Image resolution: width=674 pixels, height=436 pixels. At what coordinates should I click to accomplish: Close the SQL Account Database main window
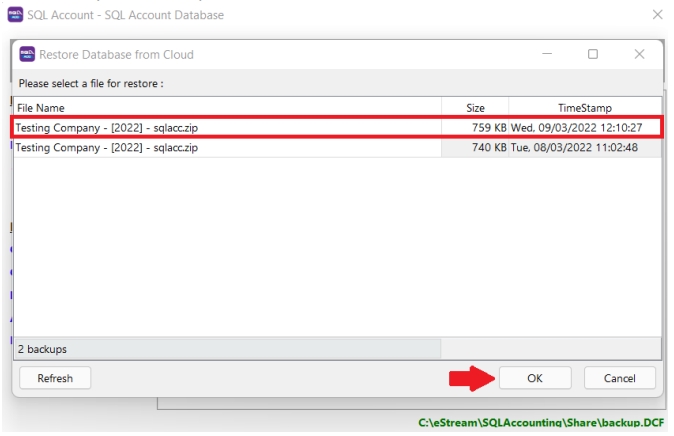(657, 15)
